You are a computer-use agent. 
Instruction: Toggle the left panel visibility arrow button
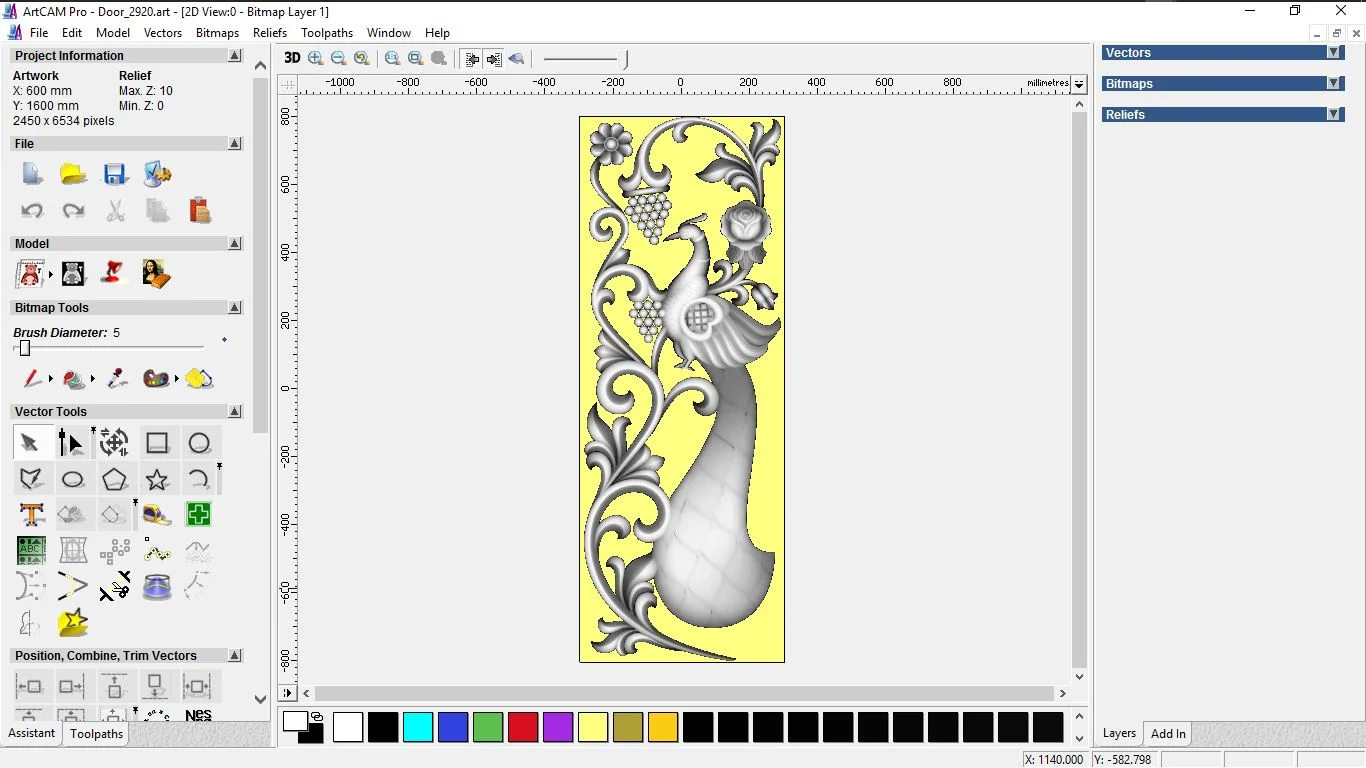pos(471,59)
